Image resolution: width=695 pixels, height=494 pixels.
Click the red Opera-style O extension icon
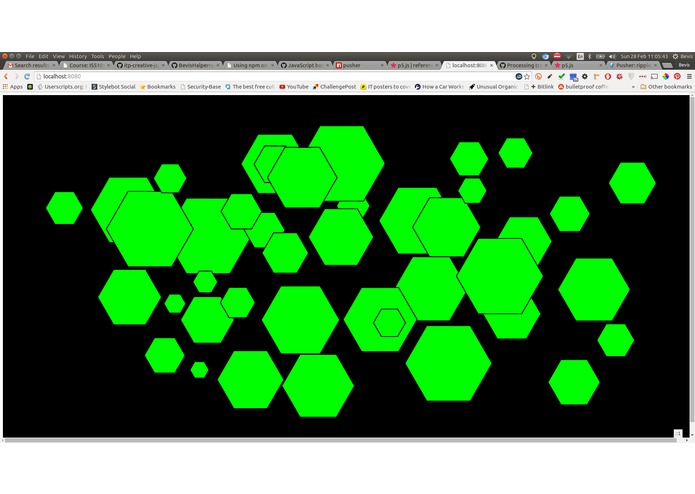pos(608,77)
